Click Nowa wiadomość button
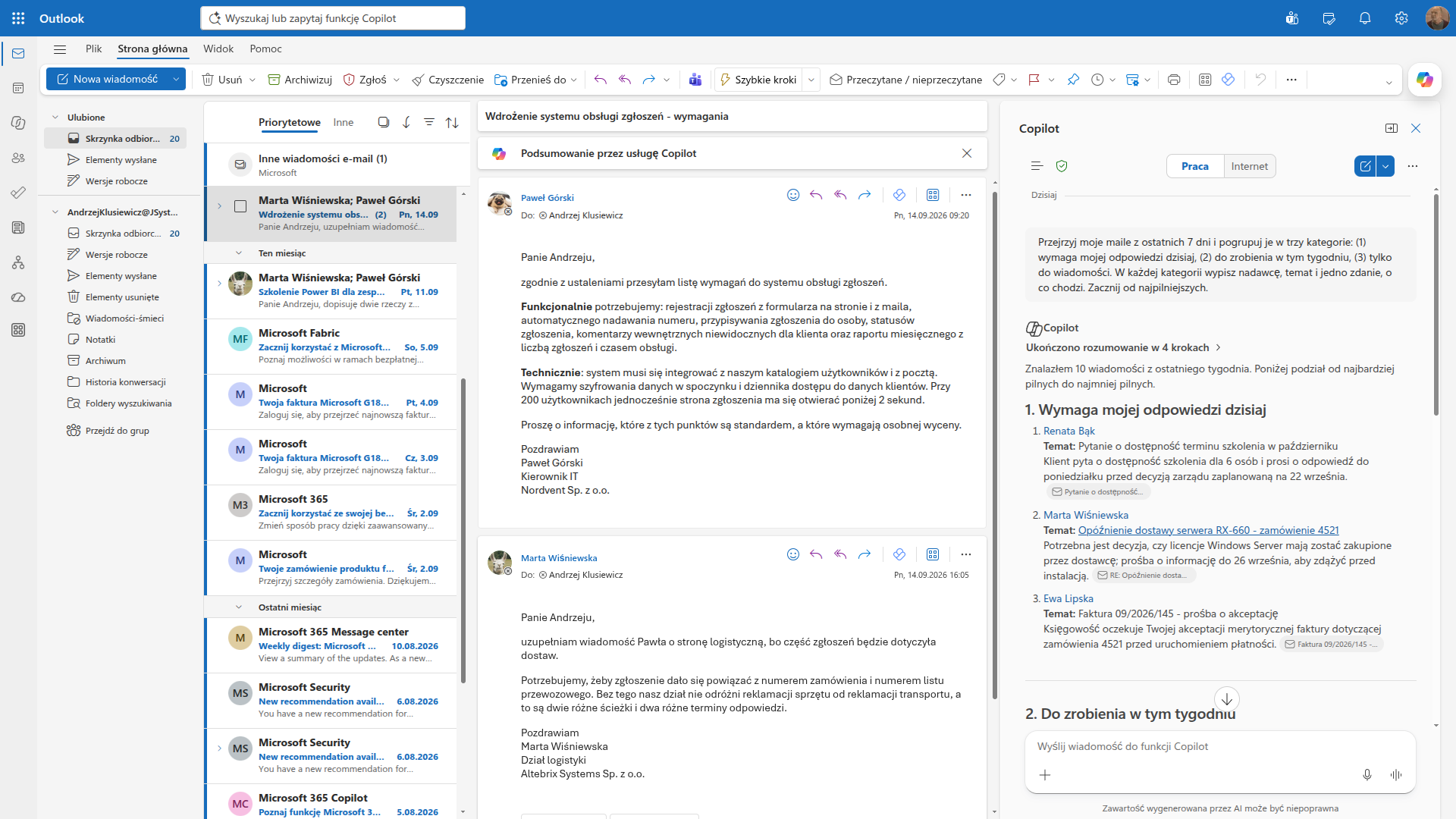Viewport: 1456px width, 819px height. pyautogui.click(x=107, y=79)
